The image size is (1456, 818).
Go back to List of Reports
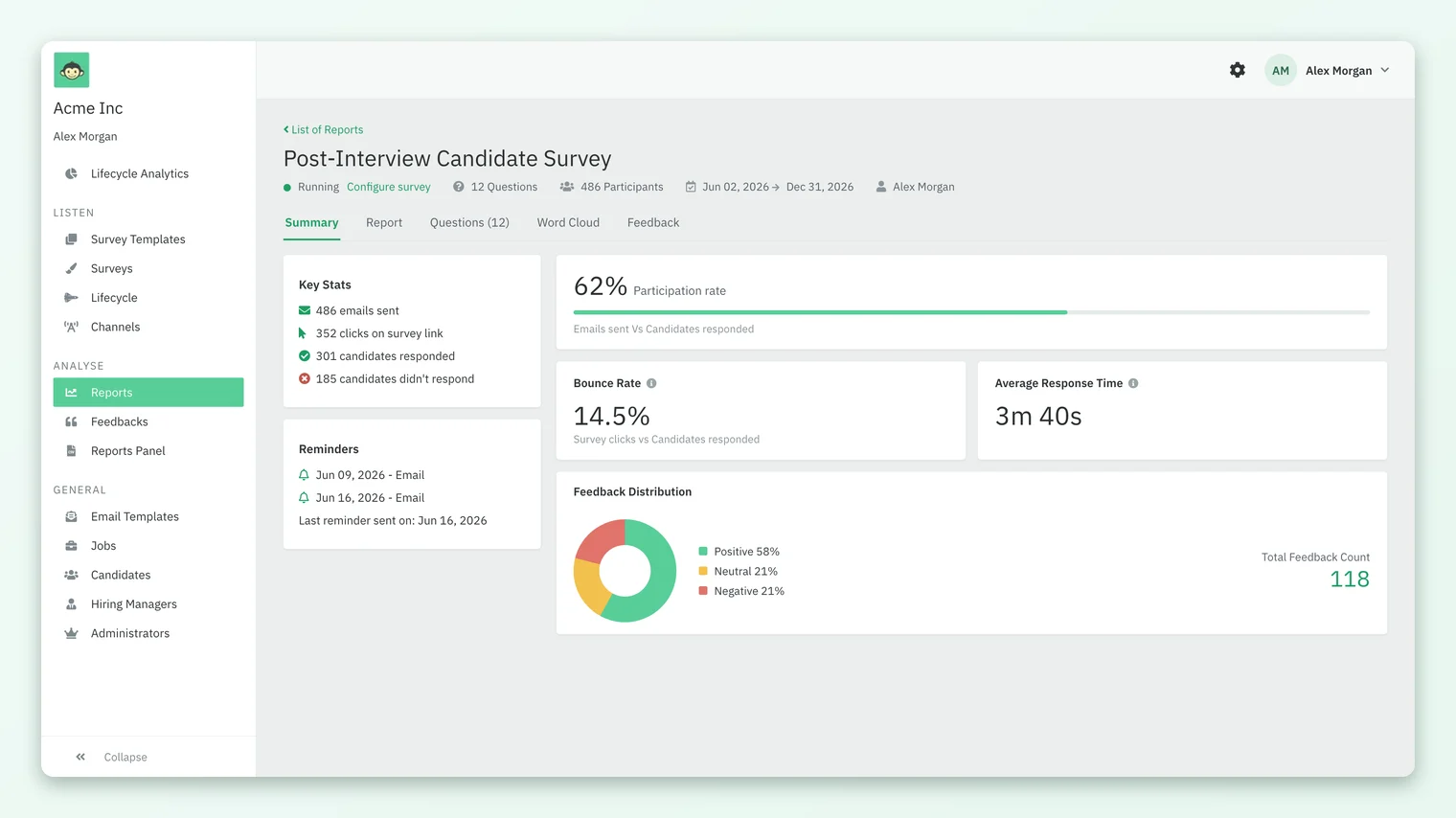point(324,129)
